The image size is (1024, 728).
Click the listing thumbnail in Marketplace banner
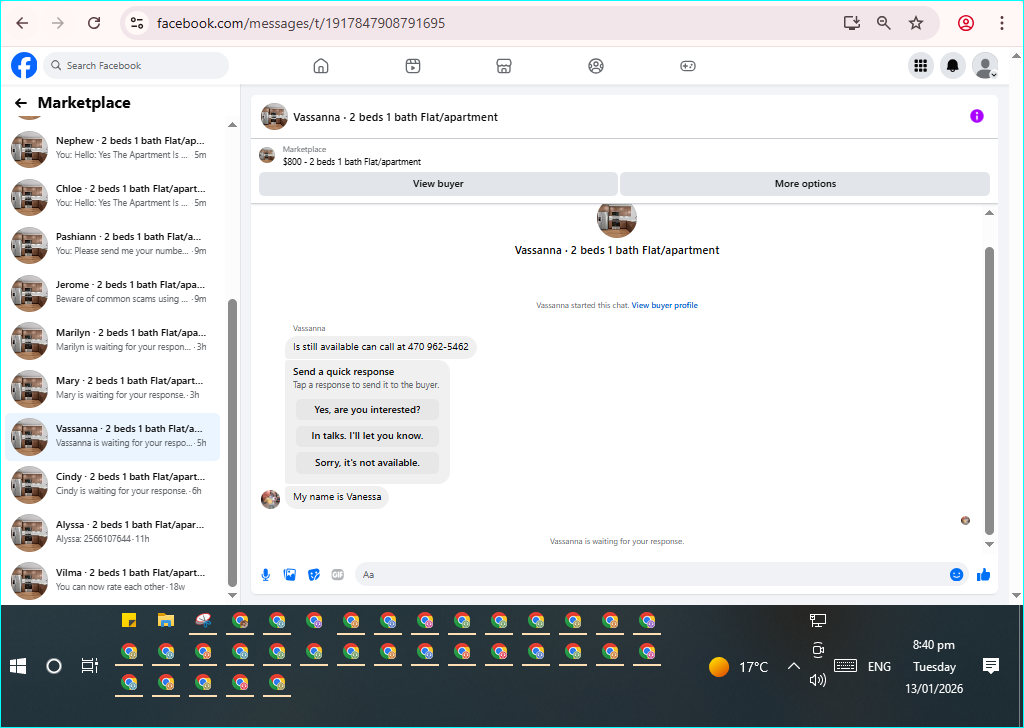[x=266, y=155]
